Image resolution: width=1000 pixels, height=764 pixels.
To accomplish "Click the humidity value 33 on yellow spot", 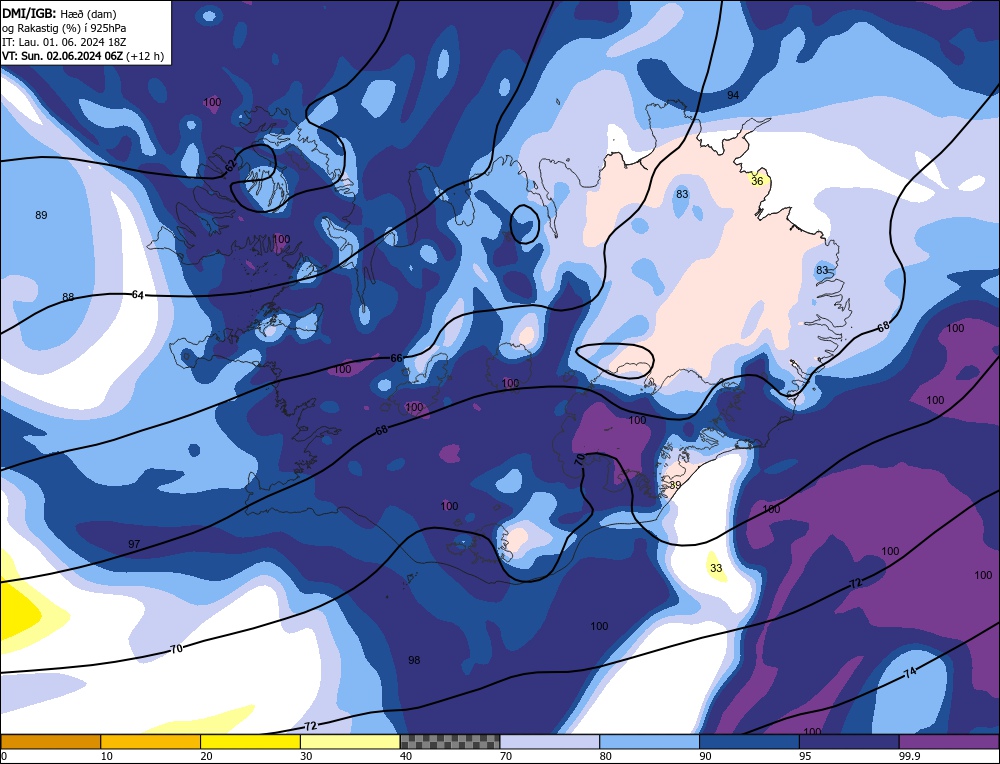I will coord(716,568).
